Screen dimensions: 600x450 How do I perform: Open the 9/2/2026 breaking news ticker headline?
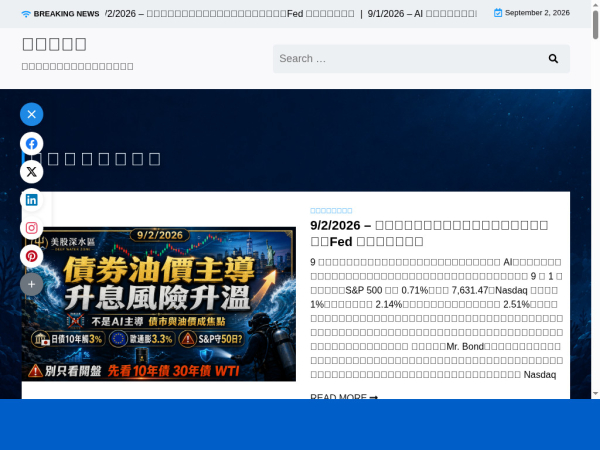tap(230, 14)
